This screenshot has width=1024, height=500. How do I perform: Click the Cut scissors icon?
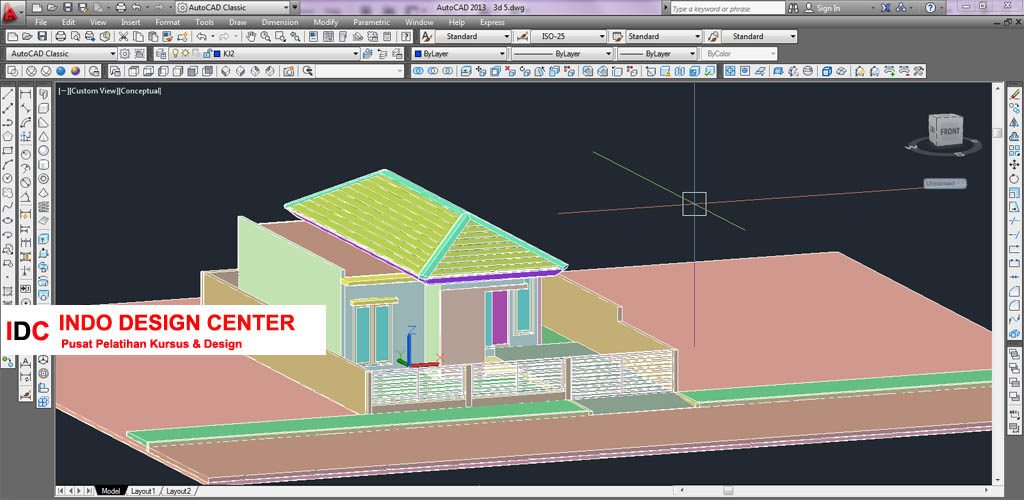(x=123, y=37)
